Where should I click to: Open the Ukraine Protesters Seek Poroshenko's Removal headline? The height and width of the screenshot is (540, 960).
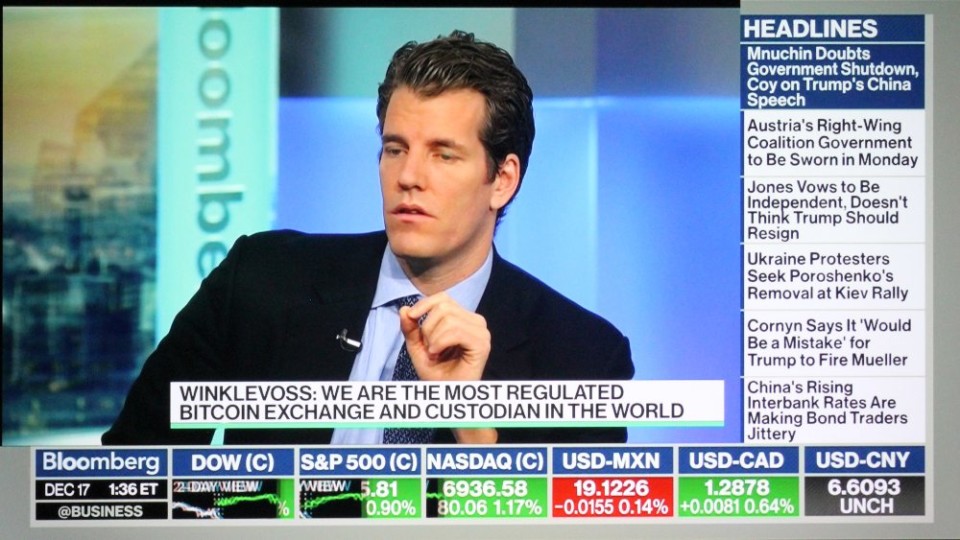[832, 276]
